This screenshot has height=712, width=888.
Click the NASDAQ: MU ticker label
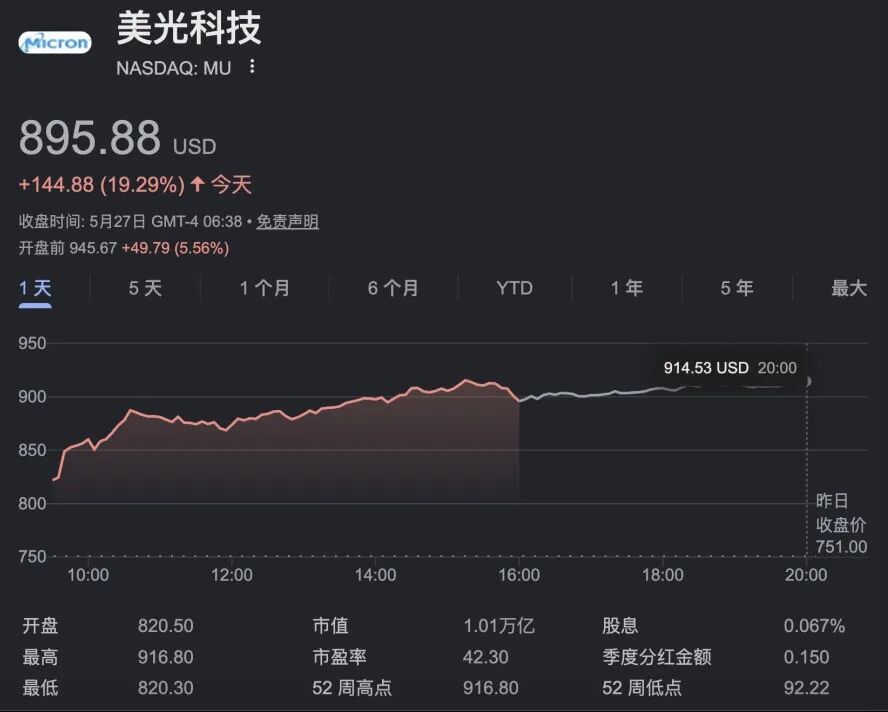pos(174,68)
